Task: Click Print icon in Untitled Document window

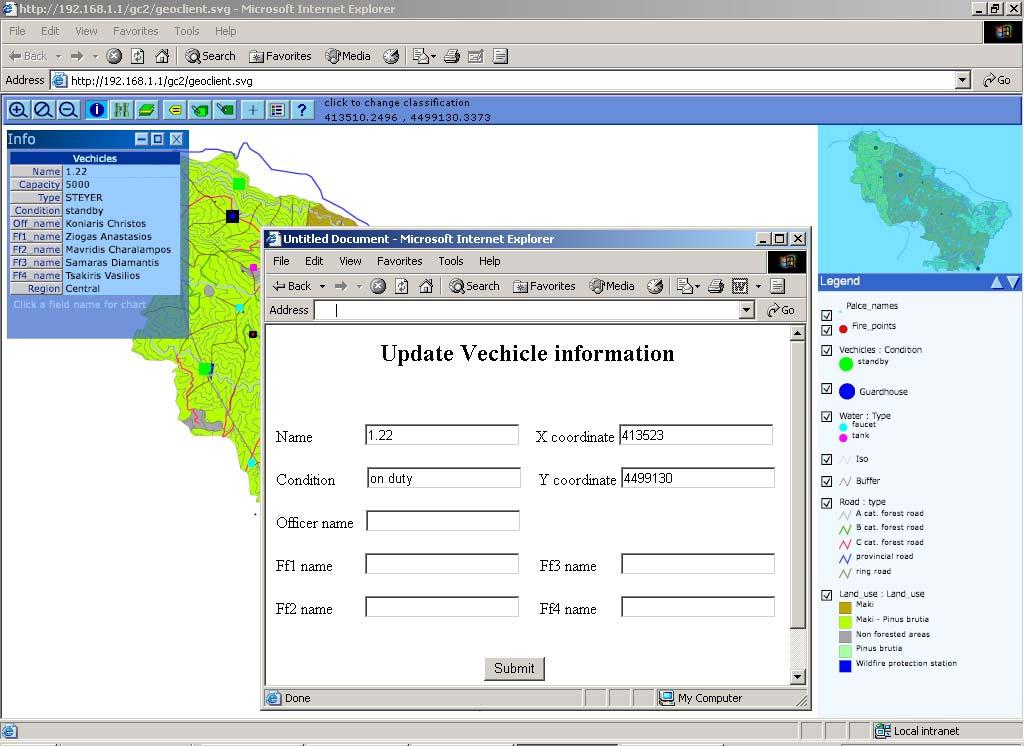Action: [x=716, y=286]
